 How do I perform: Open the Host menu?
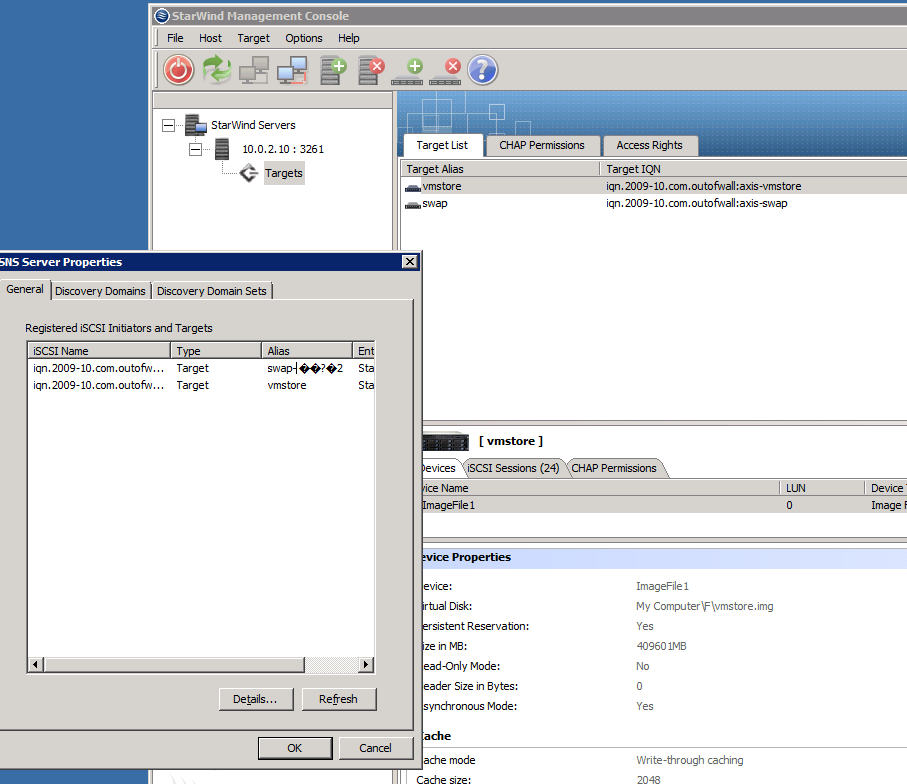(x=210, y=38)
